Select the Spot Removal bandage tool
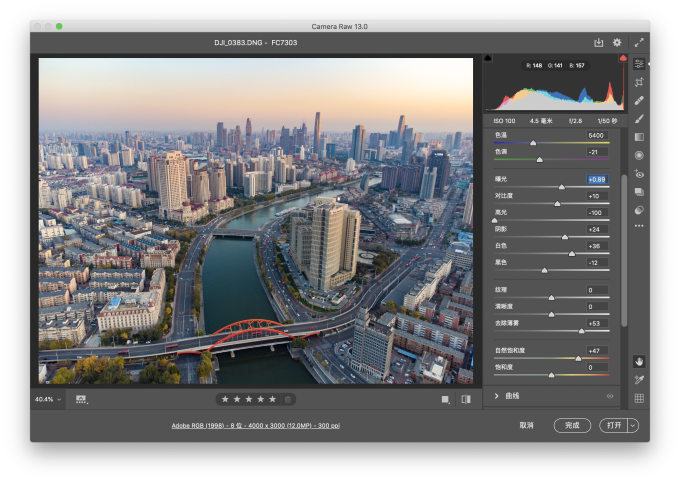Viewport: 680px width, 482px height. click(639, 101)
